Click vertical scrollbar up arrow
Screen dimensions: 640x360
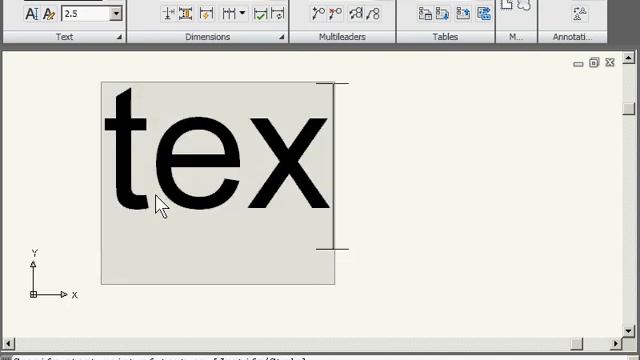(x=629, y=58)
